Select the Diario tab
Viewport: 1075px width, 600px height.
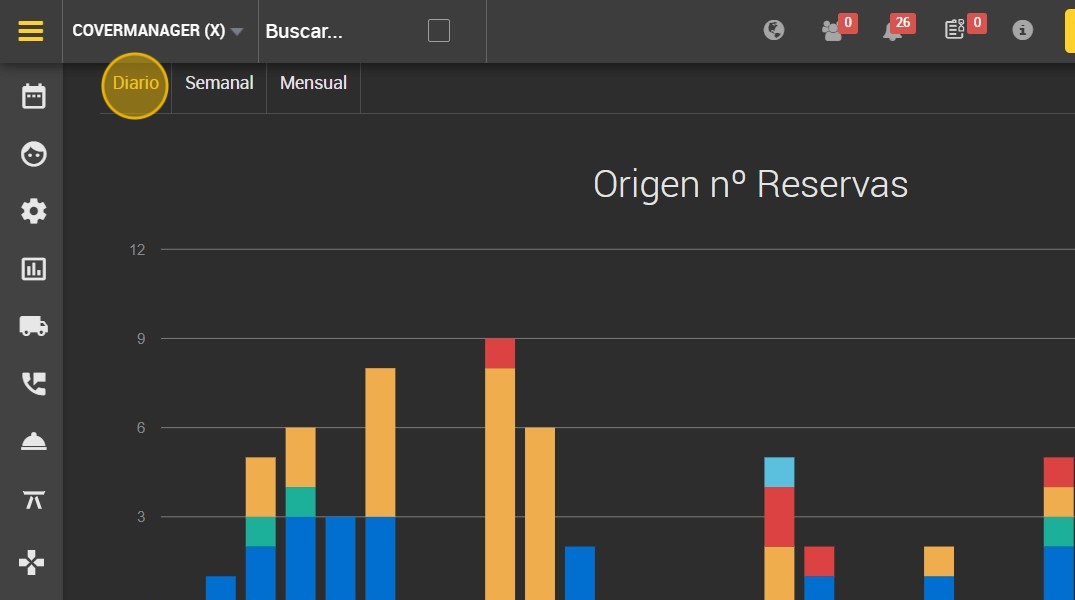click(135, 83)
